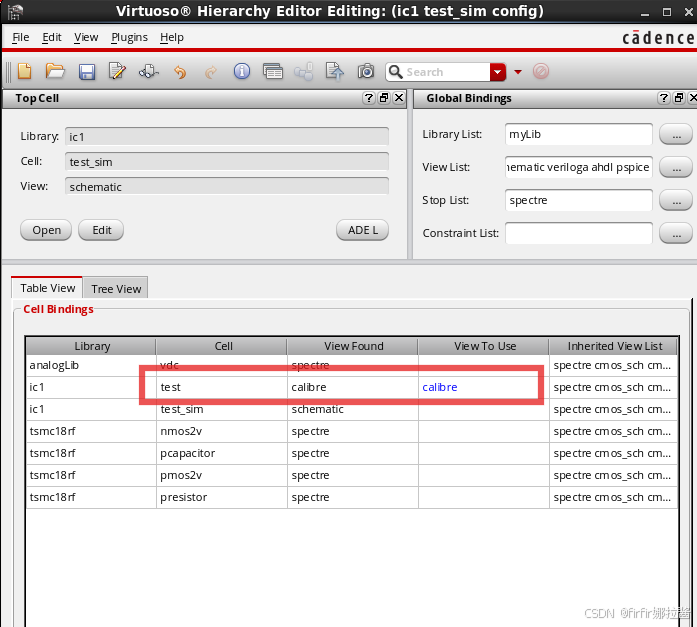Click the blue calibre View To Use cell
Image resolution: width=697 pixels, height=627 pixels.
click(x=484, y=387)
